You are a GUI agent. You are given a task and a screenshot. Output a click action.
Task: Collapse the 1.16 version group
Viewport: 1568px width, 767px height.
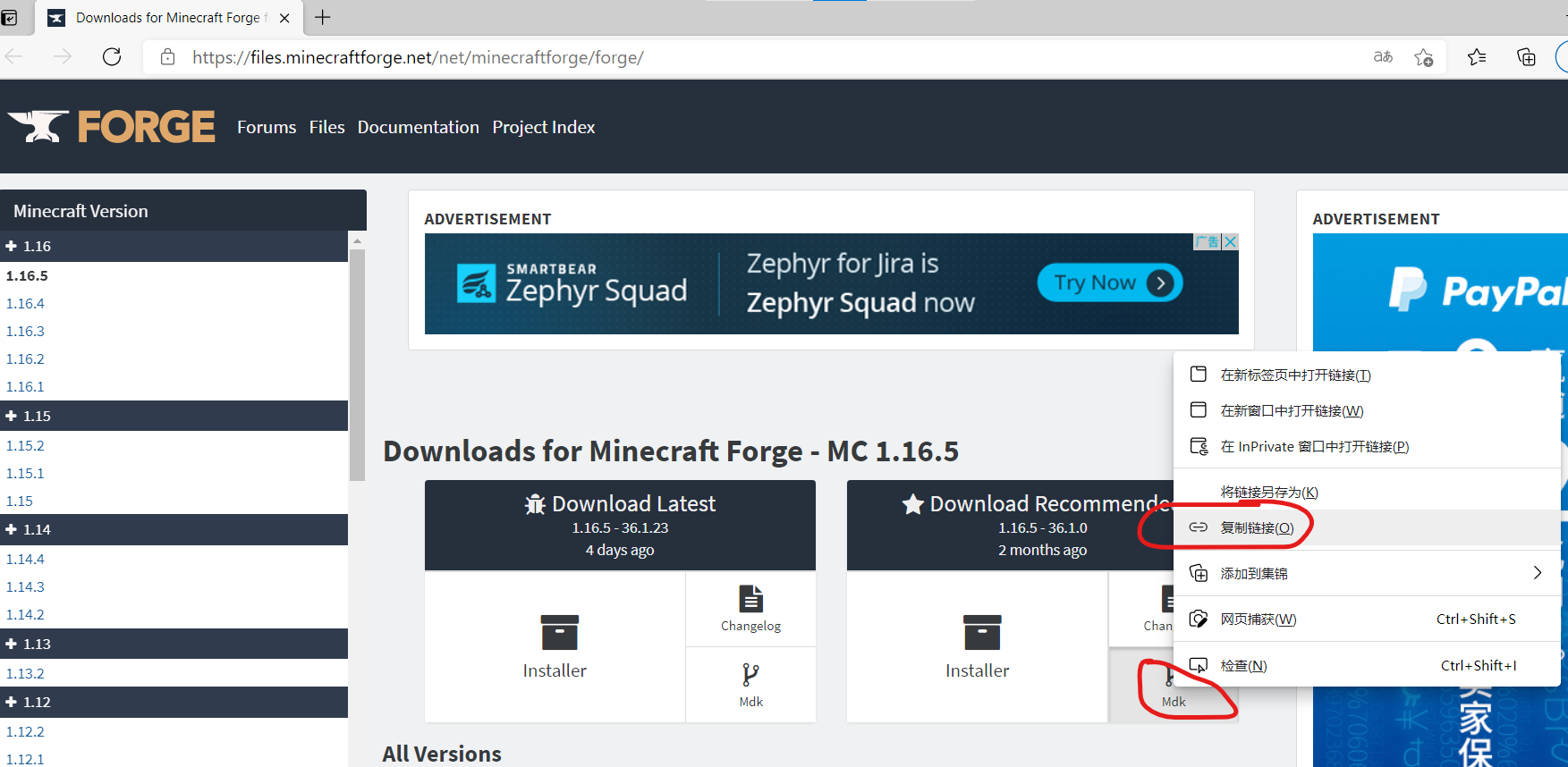[x=12, y=246]
